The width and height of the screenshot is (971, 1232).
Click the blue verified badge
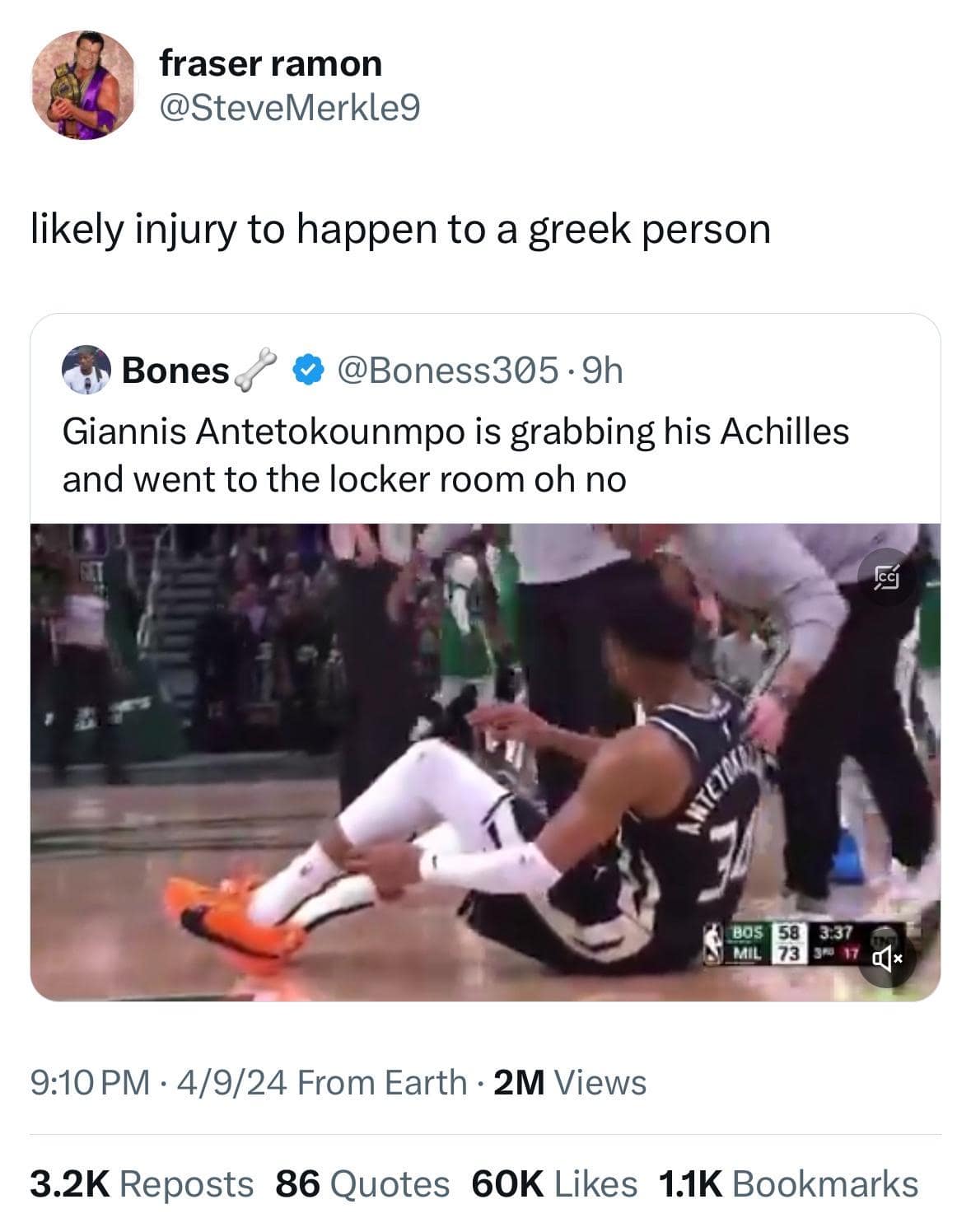pos(306,371)
